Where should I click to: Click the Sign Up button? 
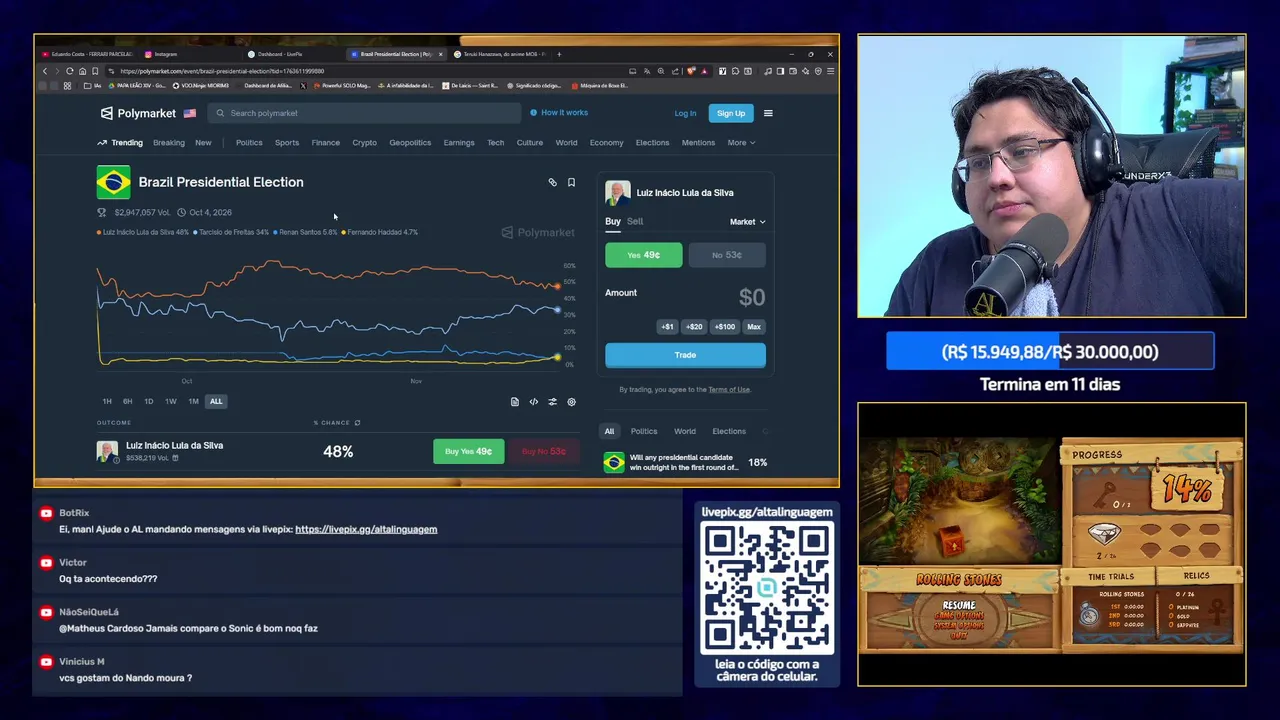click(x=731, y=113)
